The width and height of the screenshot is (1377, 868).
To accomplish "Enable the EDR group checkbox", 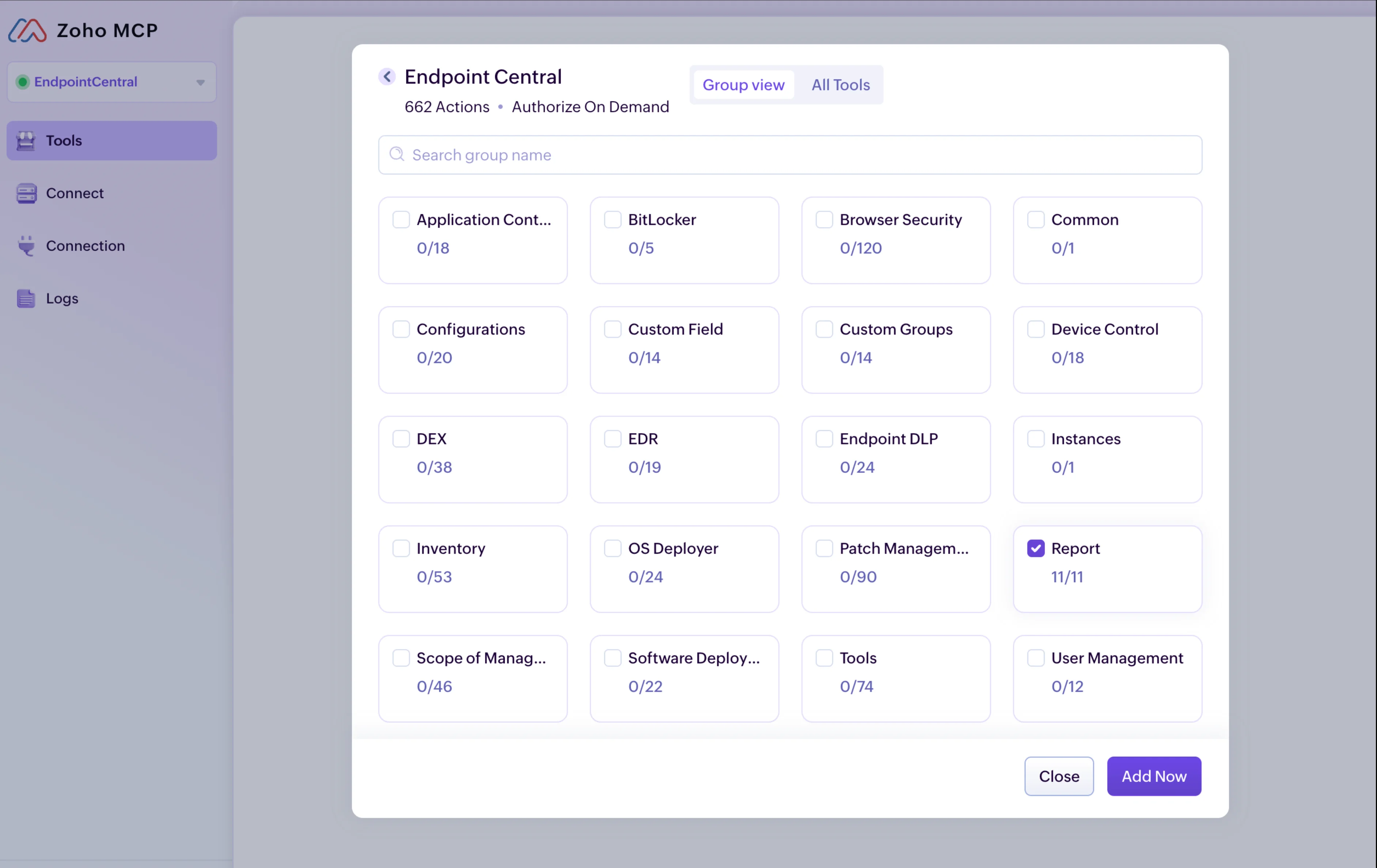I will pyautogui.click(x=612, y=439).
